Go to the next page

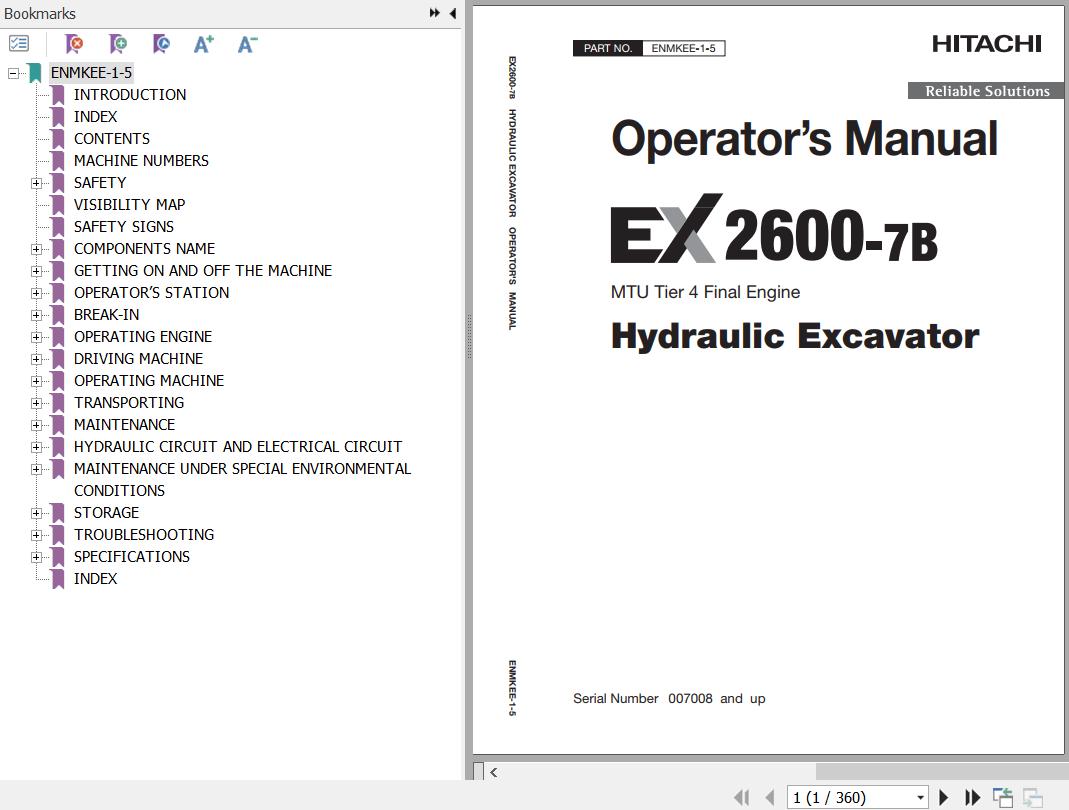(944, 797)
